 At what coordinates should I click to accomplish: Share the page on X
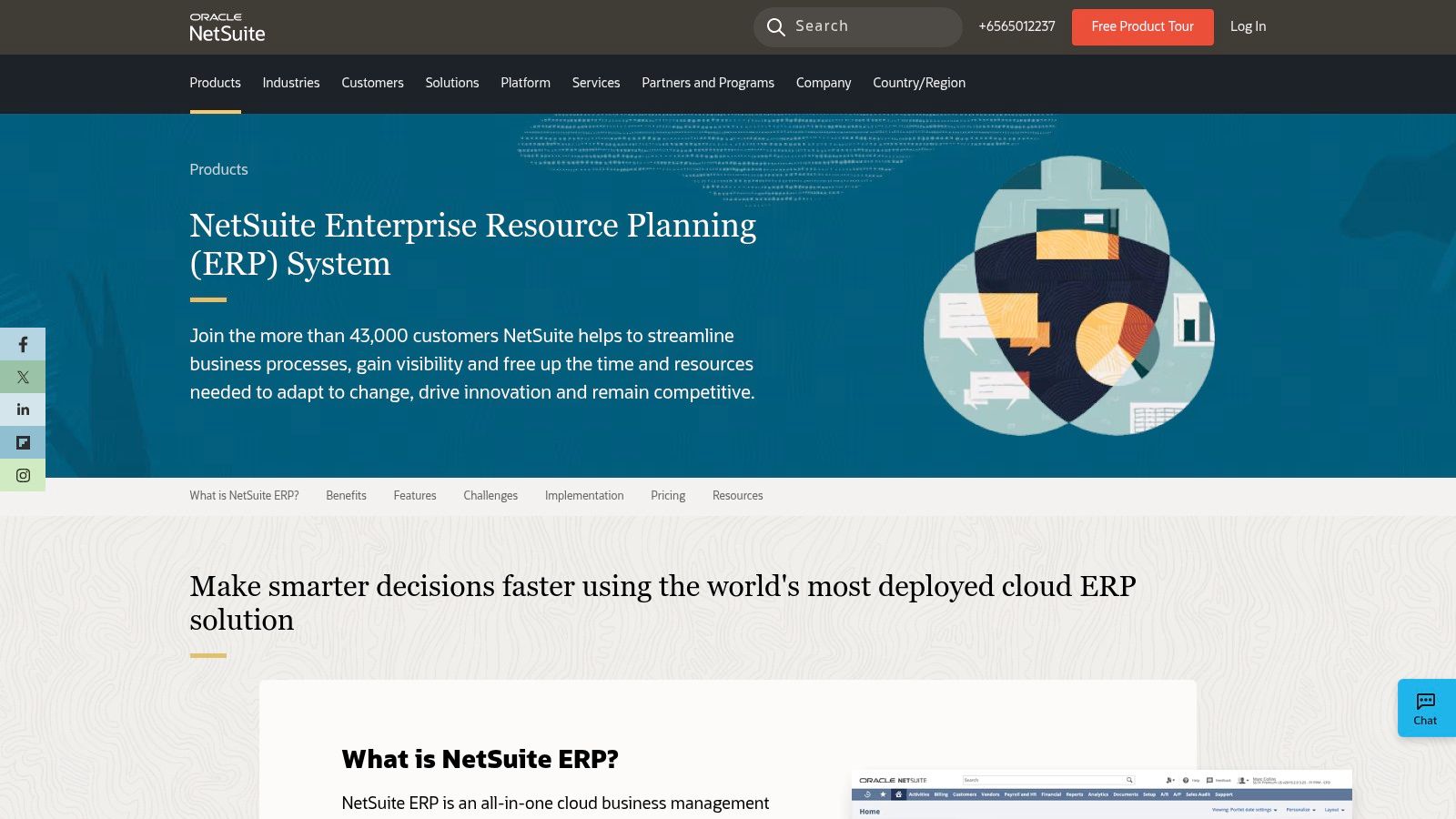22,377
